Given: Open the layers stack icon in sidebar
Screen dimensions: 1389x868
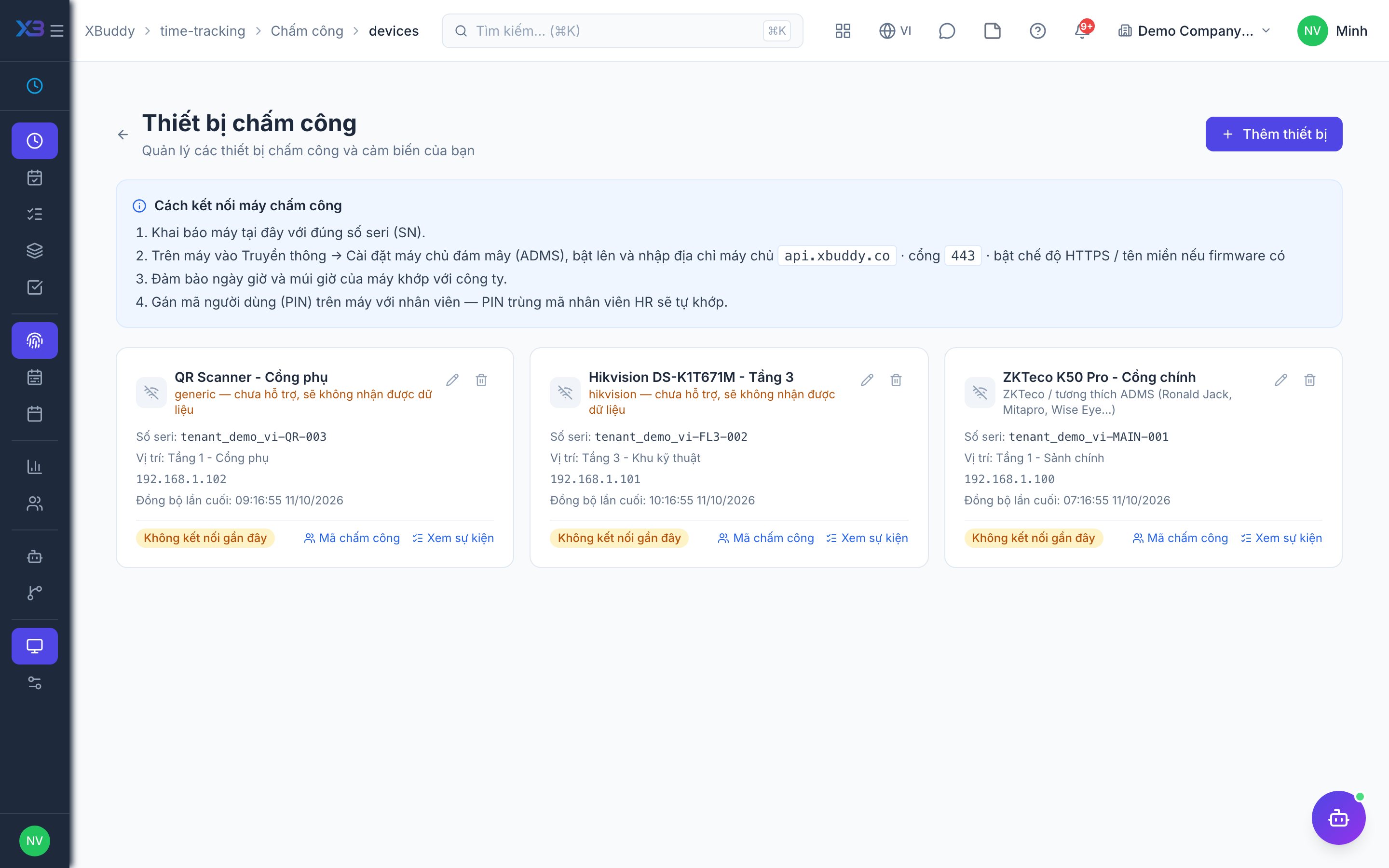Looking at the screenshot, I should [34, 251].
